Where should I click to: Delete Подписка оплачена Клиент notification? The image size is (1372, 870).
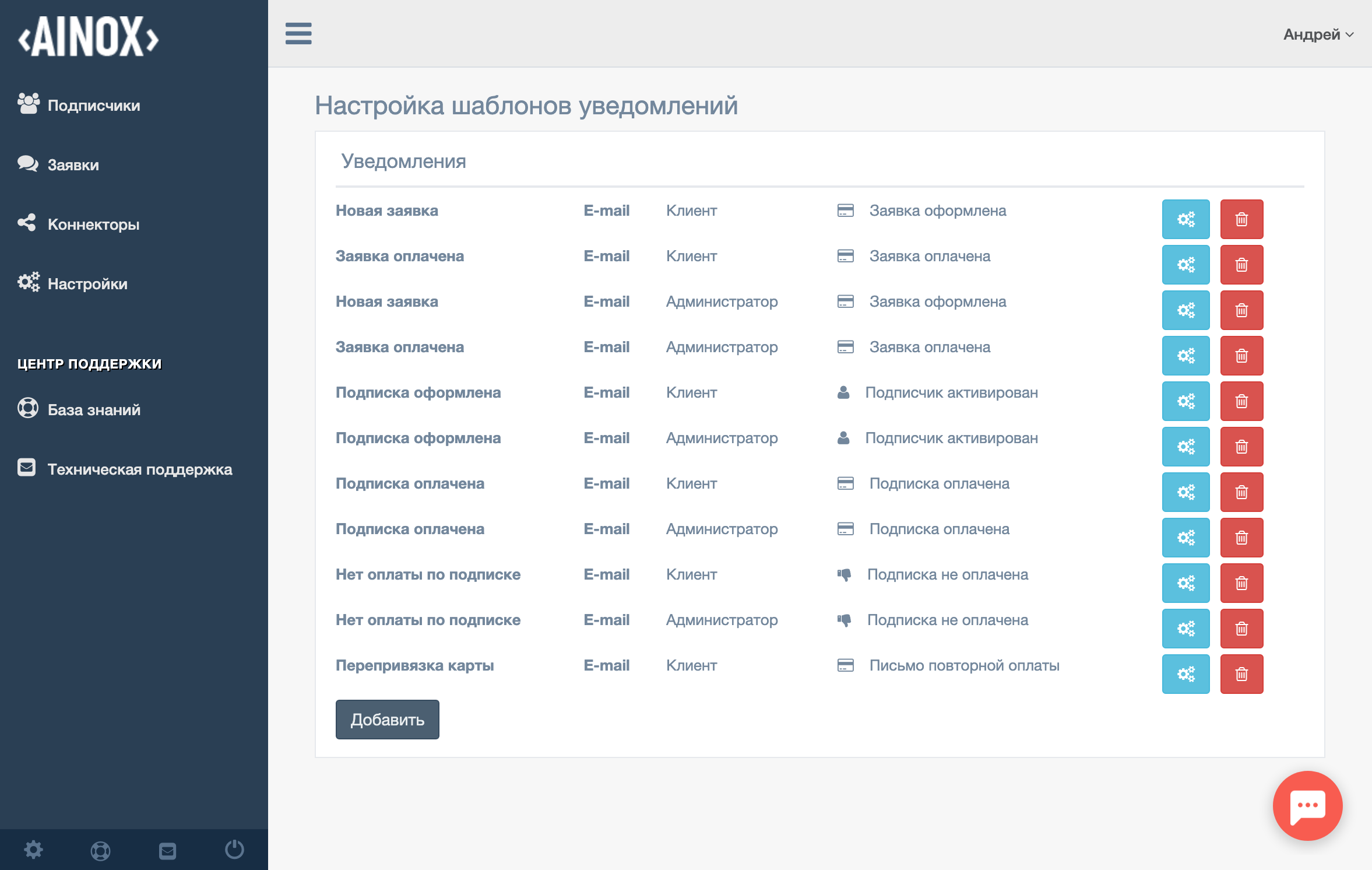[1241, 492]
